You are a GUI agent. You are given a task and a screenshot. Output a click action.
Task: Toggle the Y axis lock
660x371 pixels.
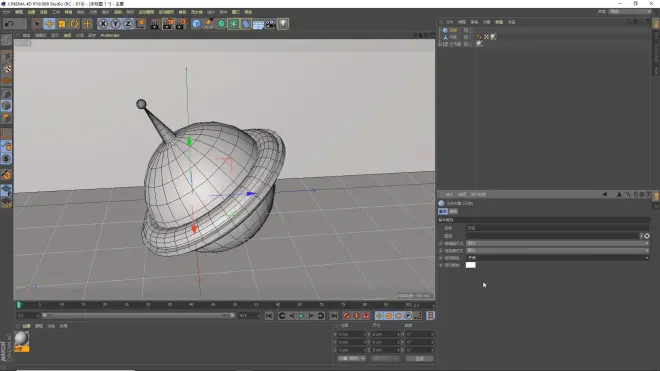click(115, 24)
